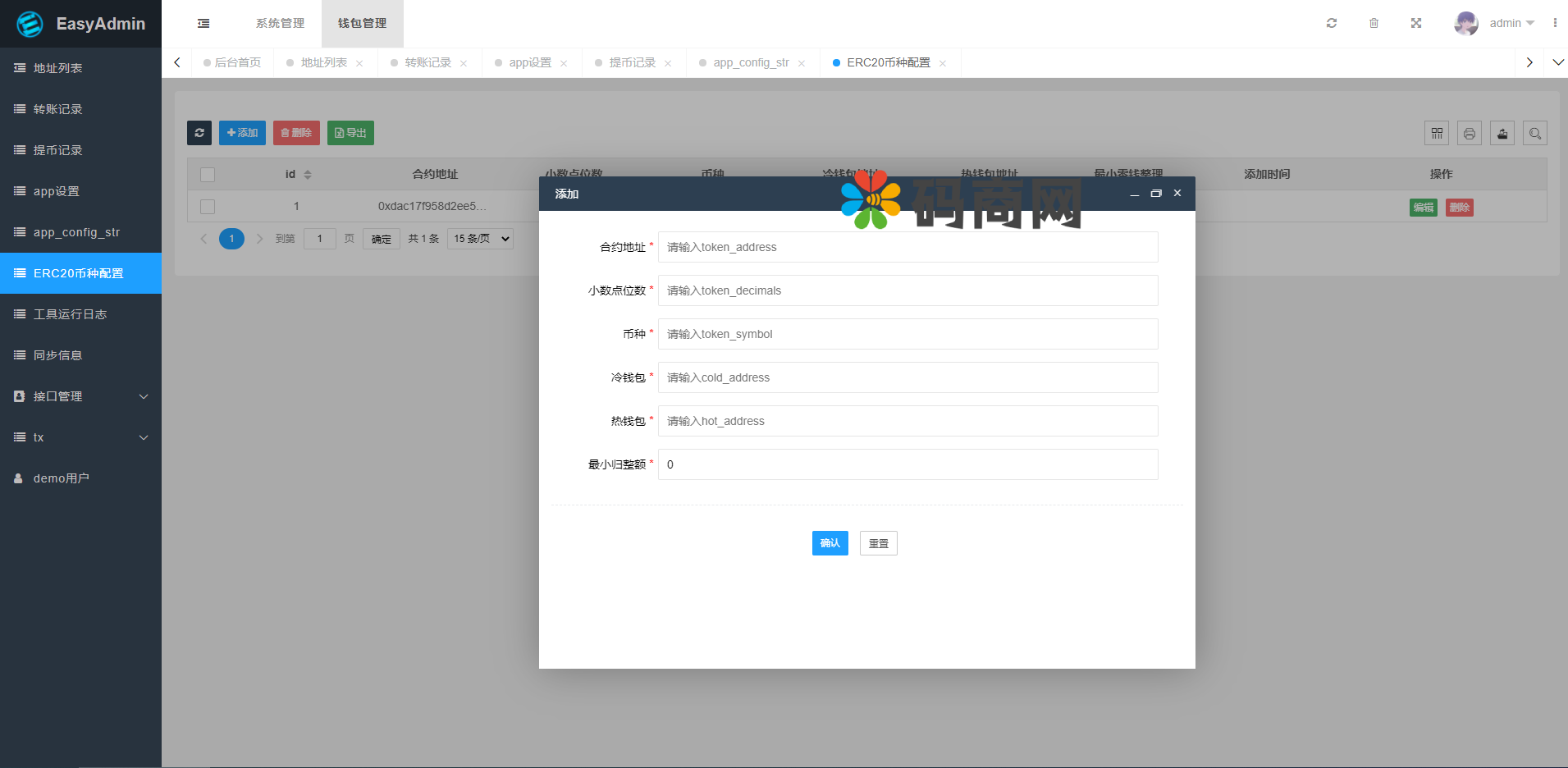Select the app_config_str tab

[751, 63]
